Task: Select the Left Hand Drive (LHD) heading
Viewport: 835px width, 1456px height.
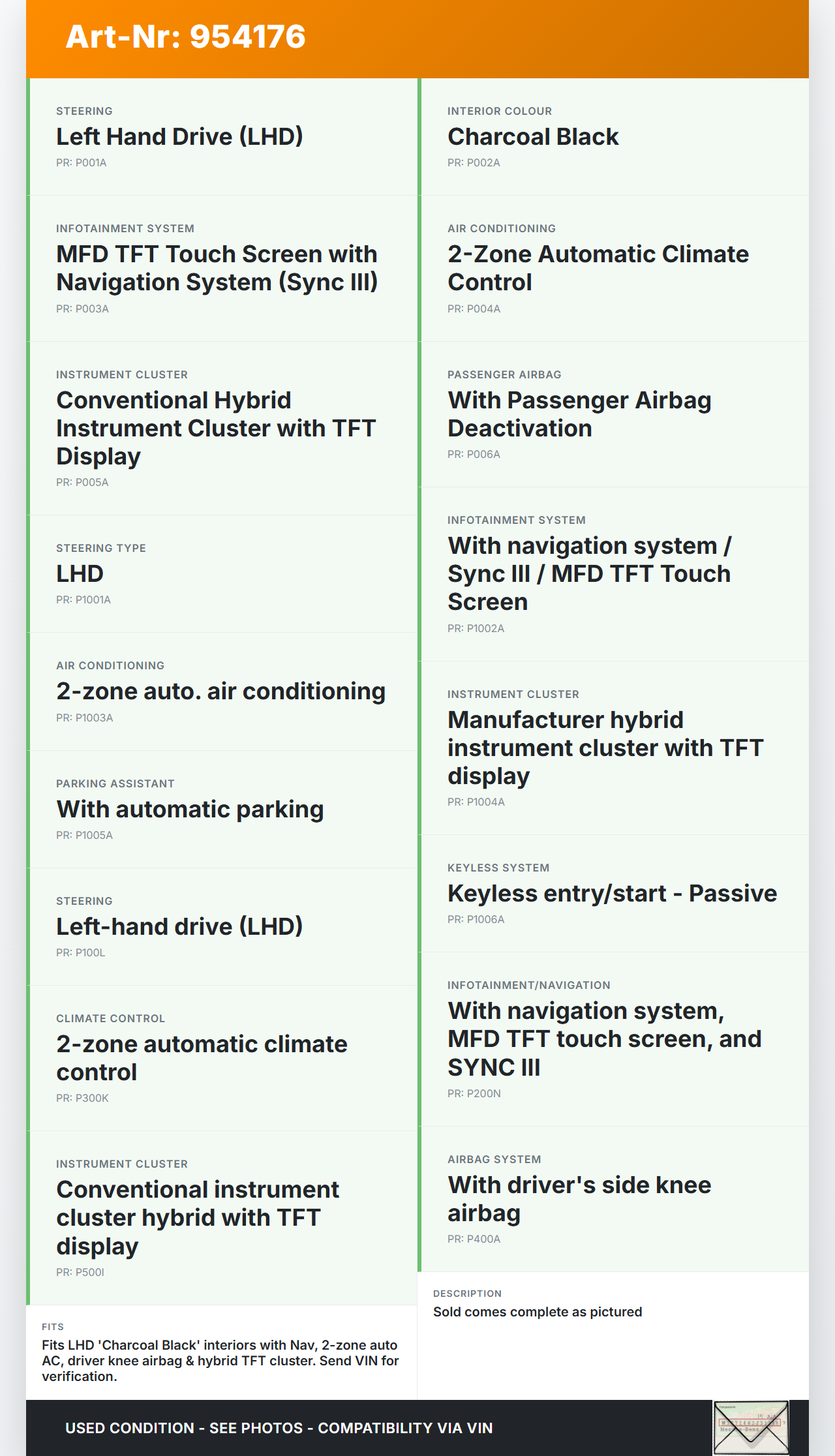Action: (179, 137)
